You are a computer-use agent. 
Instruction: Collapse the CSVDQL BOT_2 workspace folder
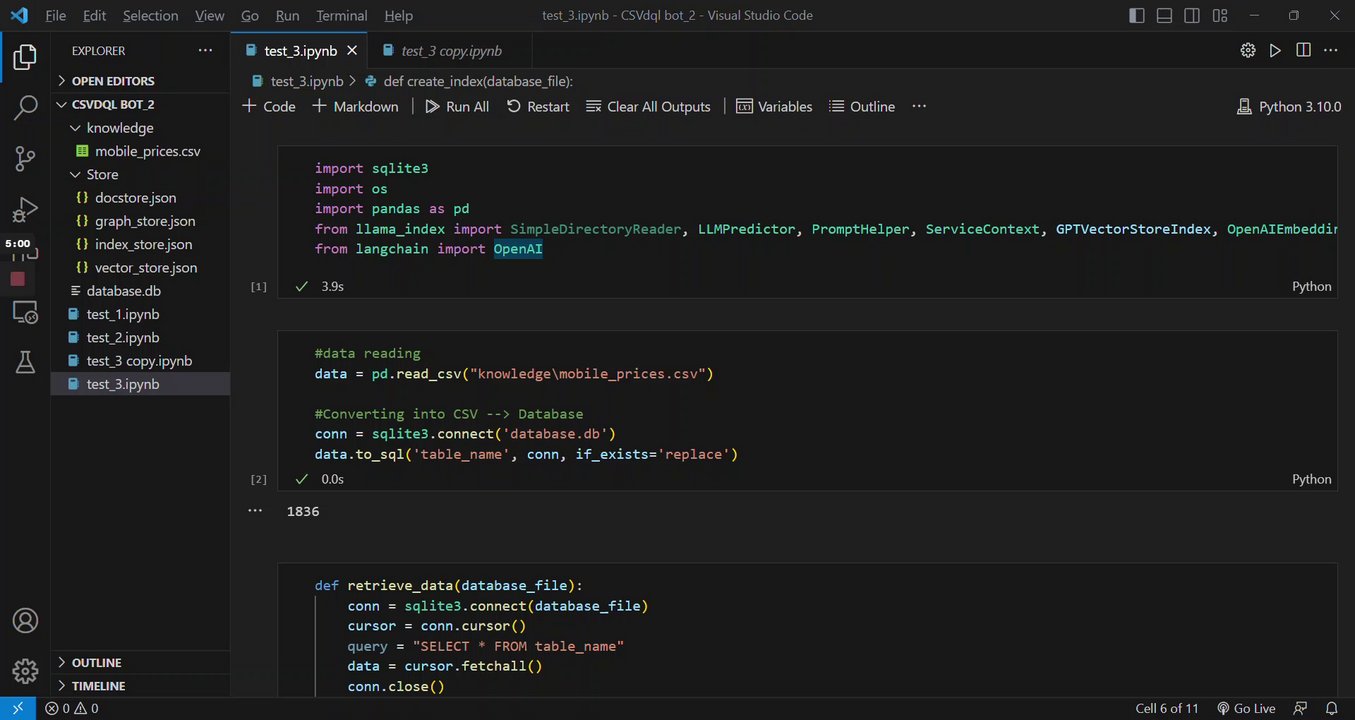pyautogui.click(x=140, y=104)
